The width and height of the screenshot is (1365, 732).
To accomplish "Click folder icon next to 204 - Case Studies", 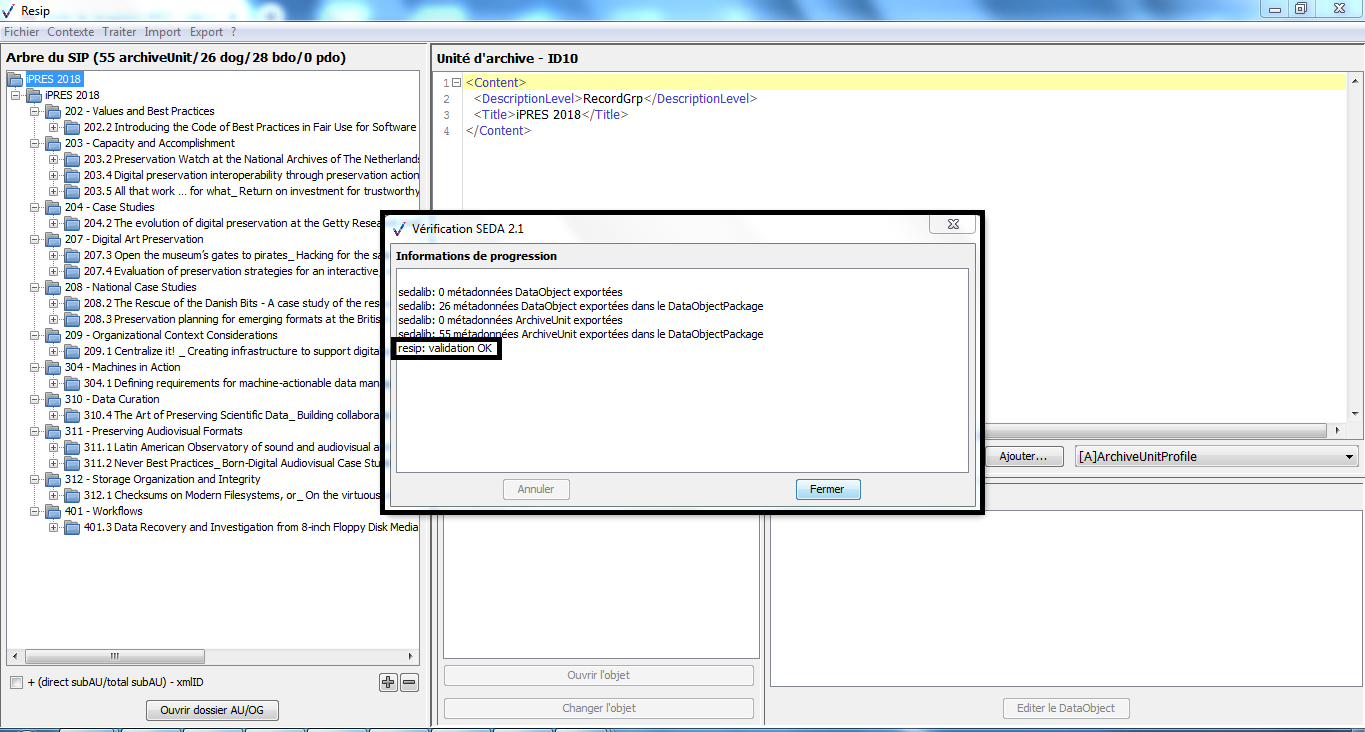I will 53,207.
